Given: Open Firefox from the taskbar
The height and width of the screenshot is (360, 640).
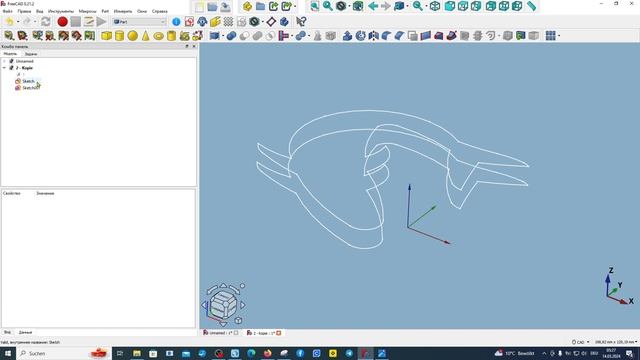Looking at the screenshot, I should click(267, 353).
